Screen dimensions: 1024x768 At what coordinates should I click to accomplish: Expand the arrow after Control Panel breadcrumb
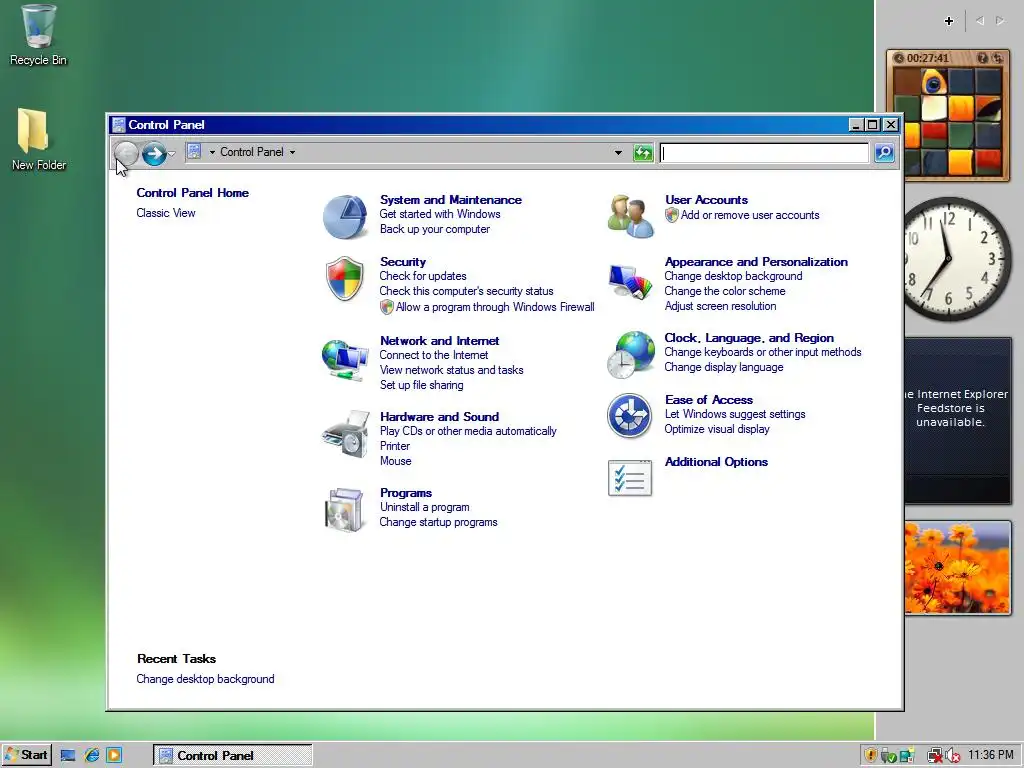(x=293, y=152)
